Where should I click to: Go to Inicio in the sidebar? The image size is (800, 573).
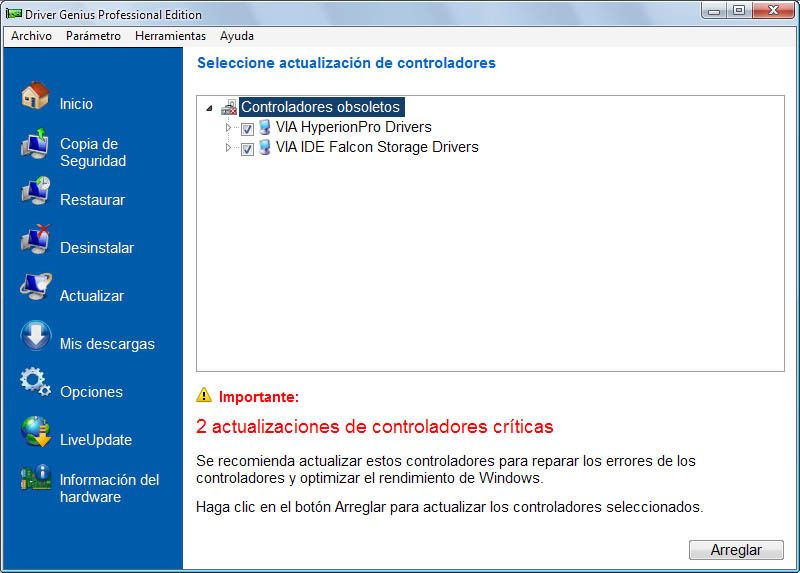(76, 104)
